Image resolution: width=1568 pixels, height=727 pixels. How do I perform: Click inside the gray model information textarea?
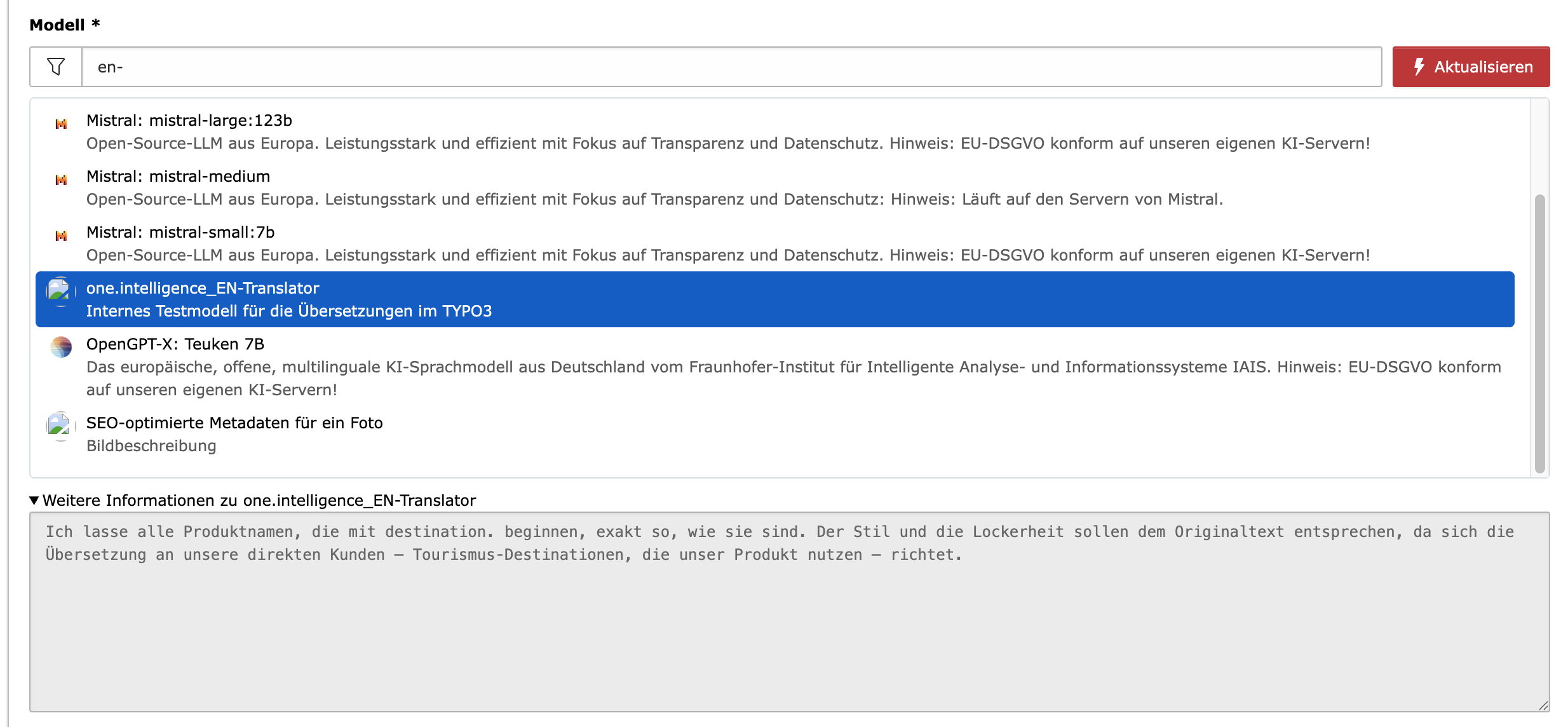click(x=788, y=629)
